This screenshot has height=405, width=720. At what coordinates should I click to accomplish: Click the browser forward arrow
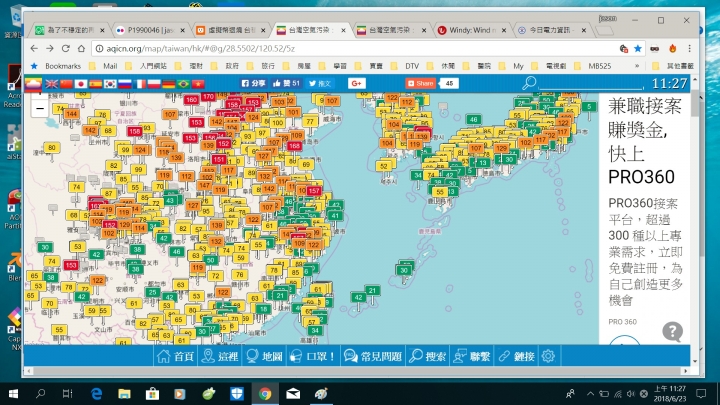click(x=50, y=48)
